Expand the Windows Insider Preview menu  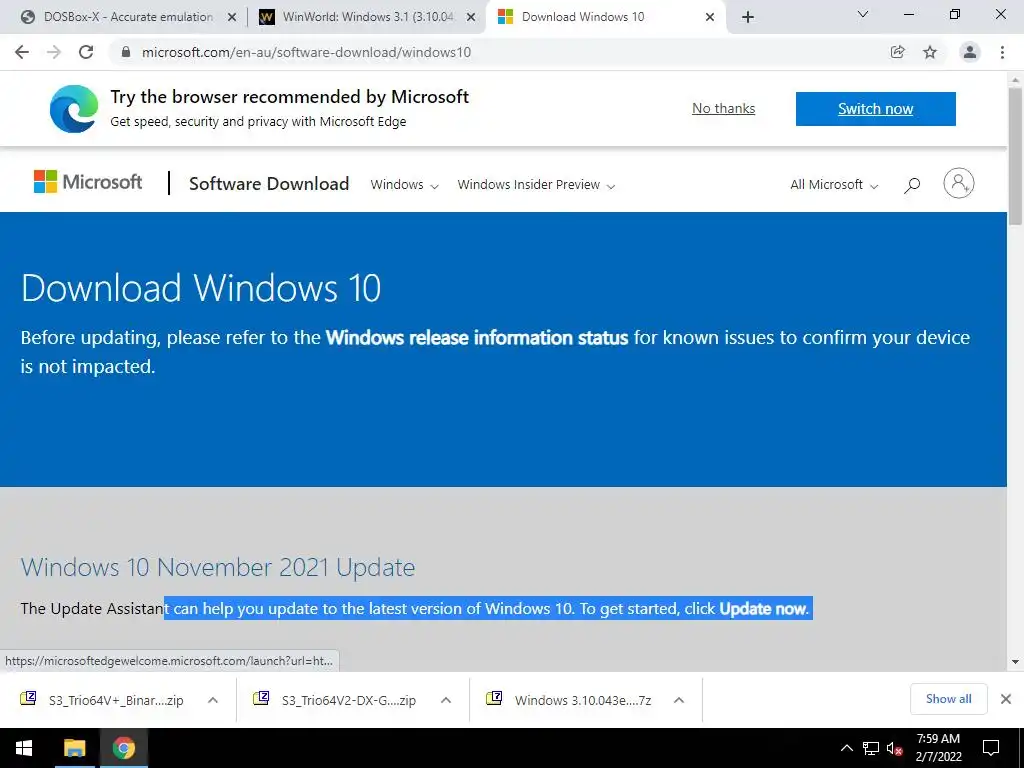pyautogui.click(x=536, y=185)
